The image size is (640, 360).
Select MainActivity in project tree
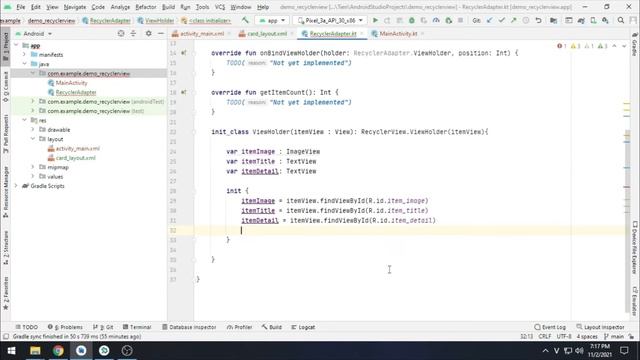coord(71,83)
